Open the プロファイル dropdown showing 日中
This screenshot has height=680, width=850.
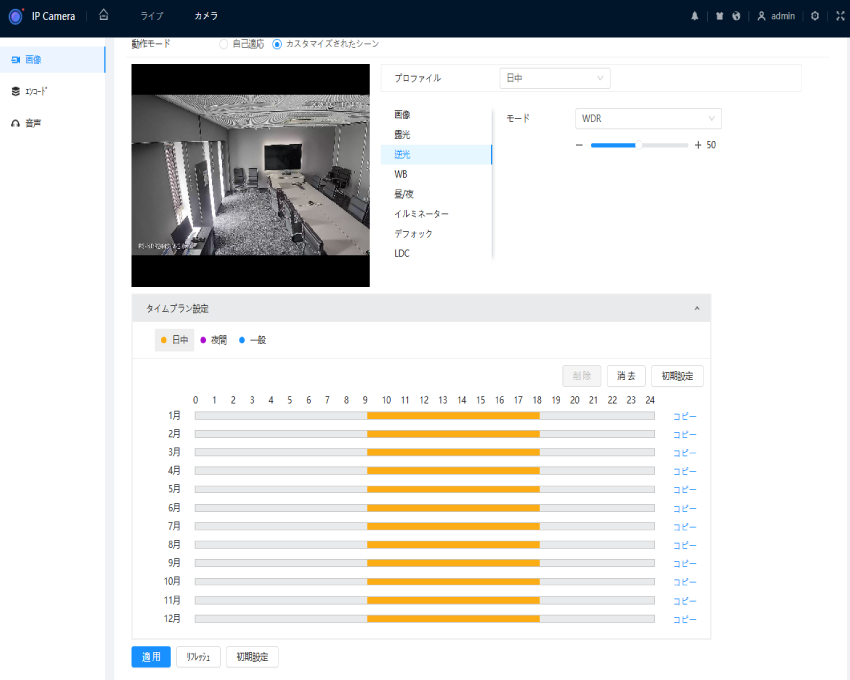[x=554, y=78]
